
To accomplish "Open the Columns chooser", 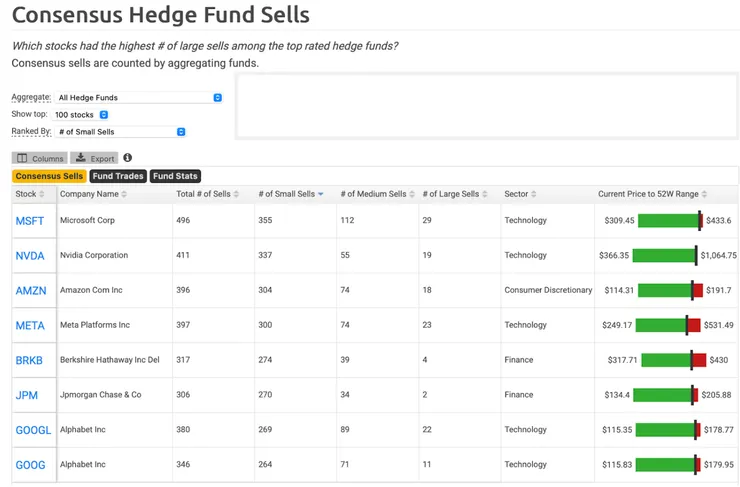I will pos(40,158).
